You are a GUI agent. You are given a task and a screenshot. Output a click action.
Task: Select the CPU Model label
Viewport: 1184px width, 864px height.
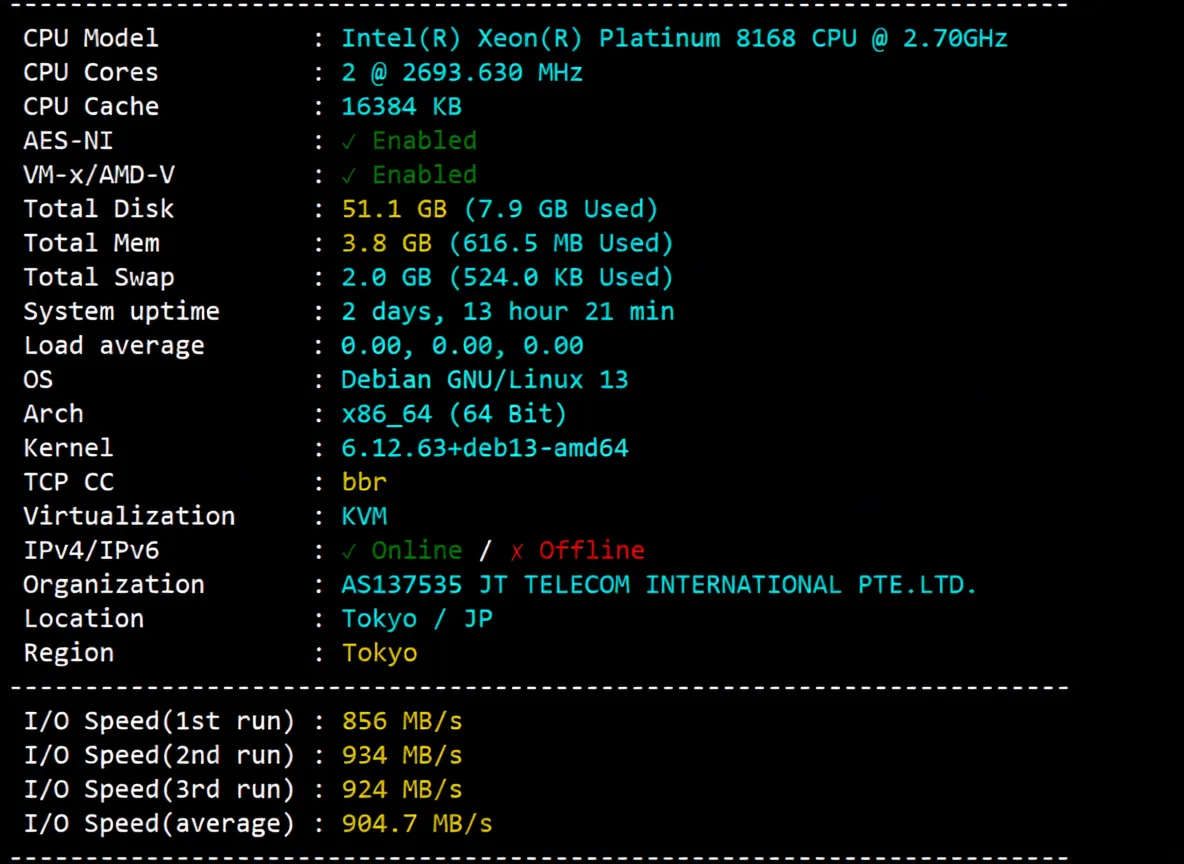(90, 37)
